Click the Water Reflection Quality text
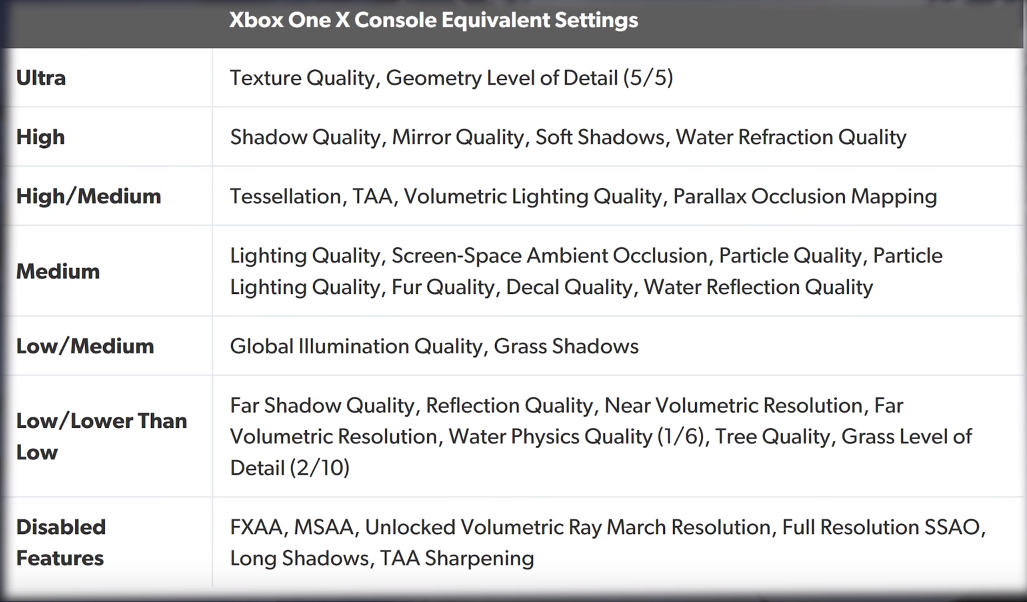The height and width of the screenshot is (602, 1027). 758,287
